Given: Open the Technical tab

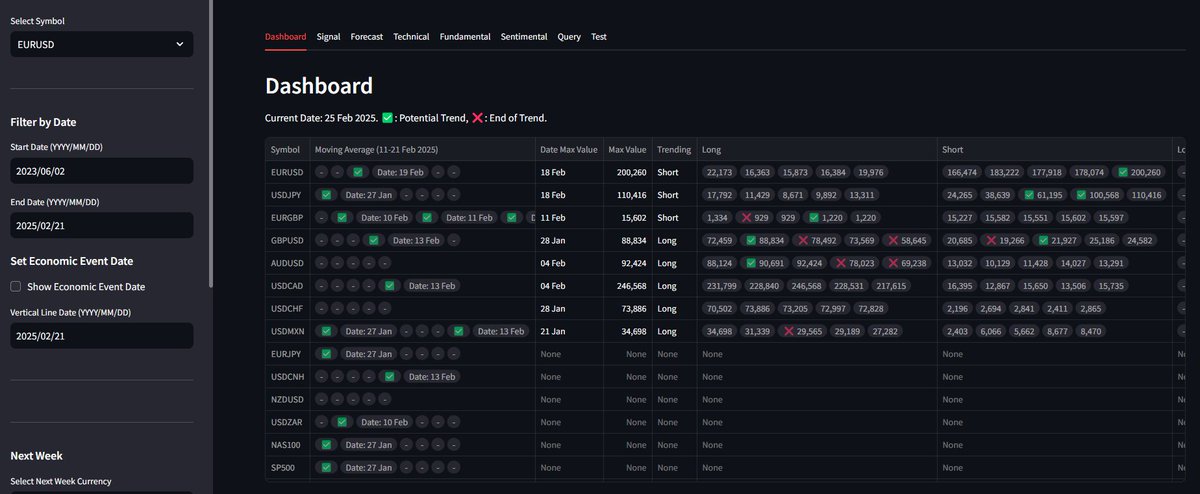Looking at the screenshot, I should (x=411, y=37).
